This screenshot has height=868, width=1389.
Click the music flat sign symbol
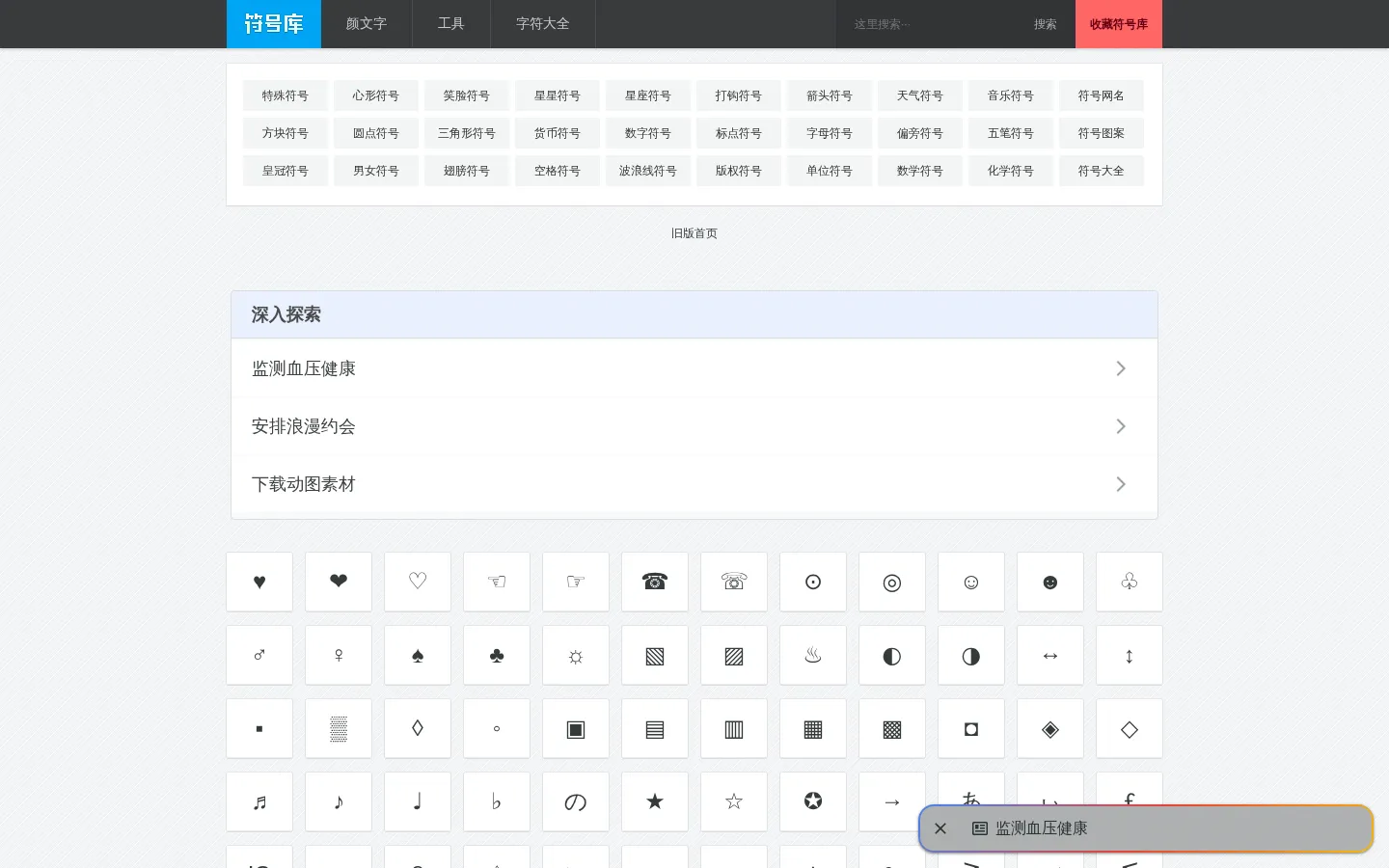tap(497, 801)
